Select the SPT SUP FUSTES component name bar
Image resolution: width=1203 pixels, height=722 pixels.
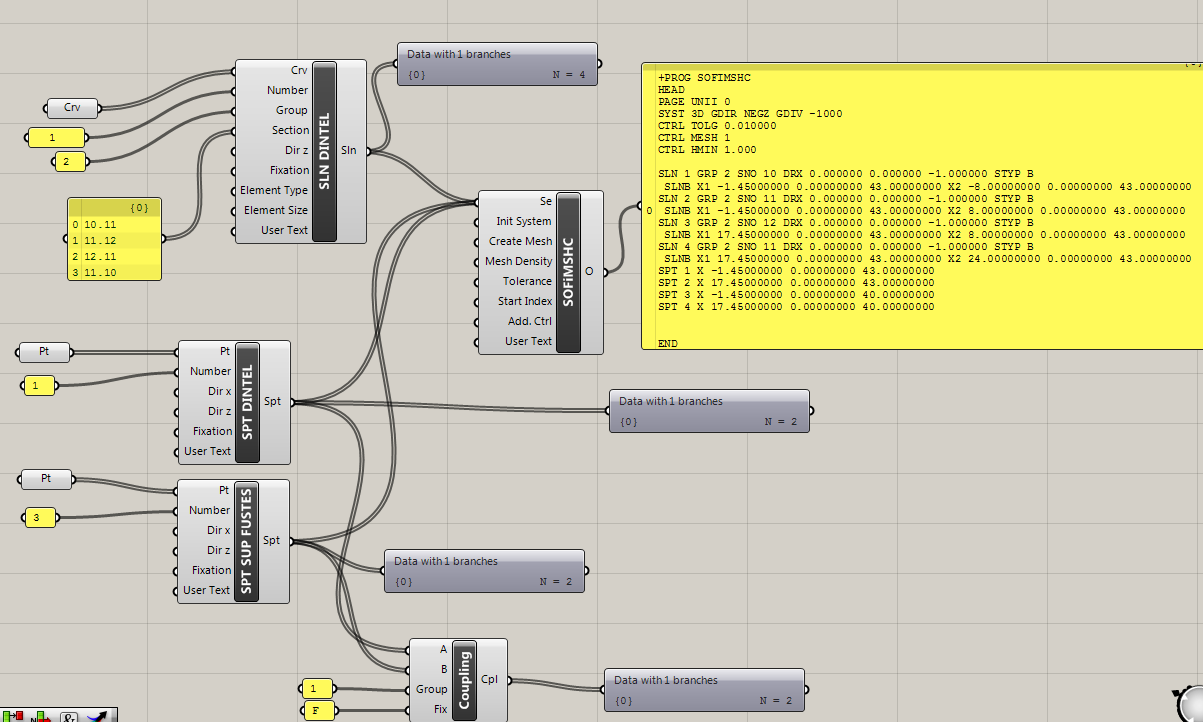247,541
